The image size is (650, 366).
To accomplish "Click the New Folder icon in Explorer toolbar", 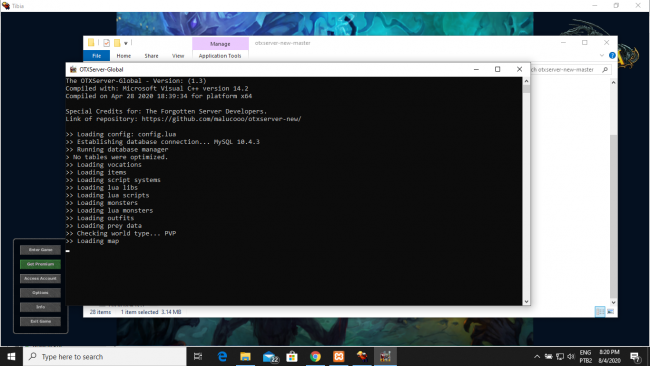I will 117,43.
